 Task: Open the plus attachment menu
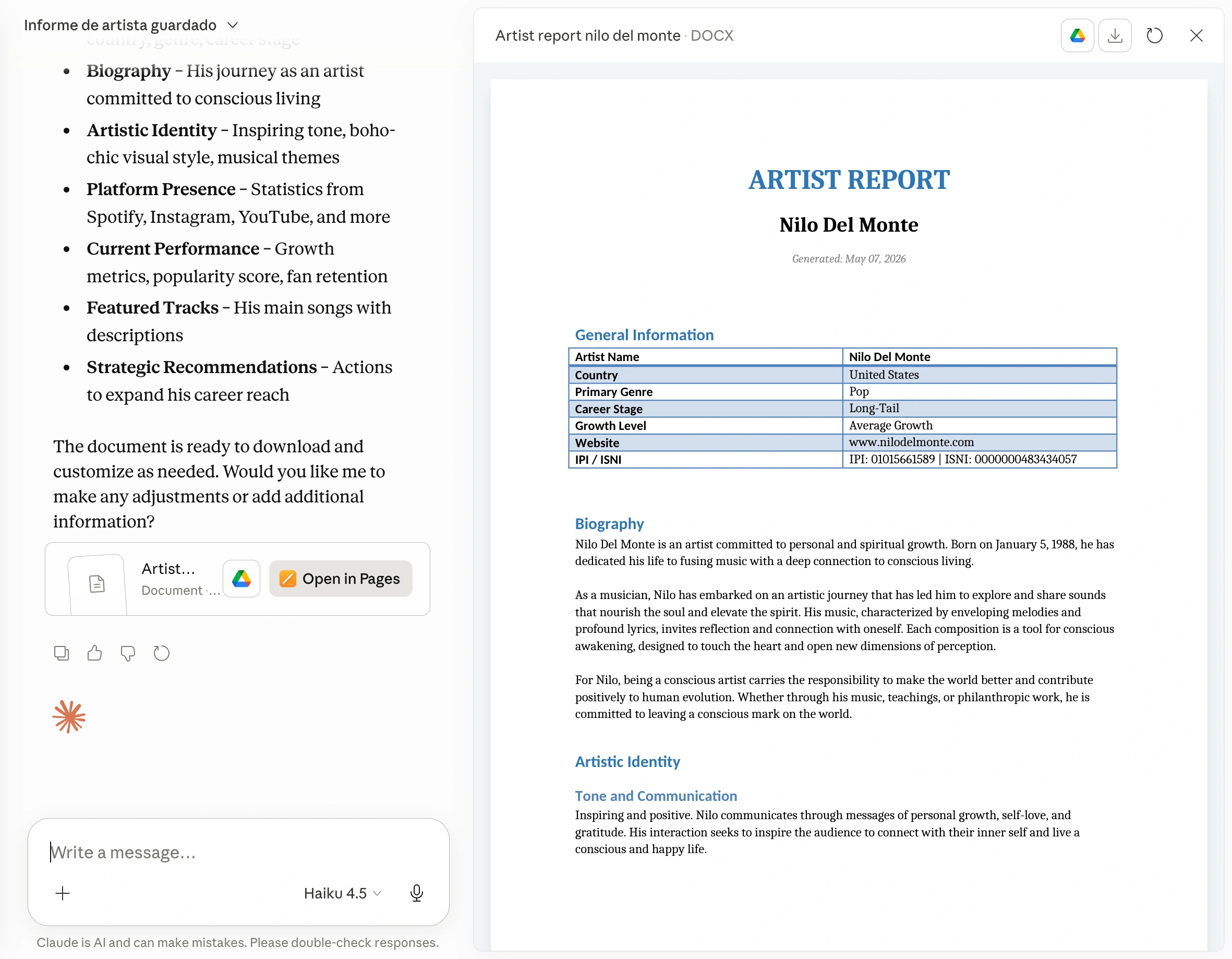pyautogui.click(x=63, y=893)
